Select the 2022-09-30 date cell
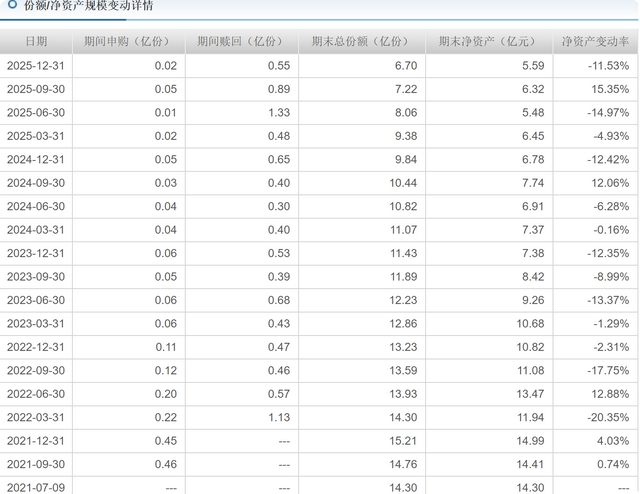The image size is (640, 494). 36,371
